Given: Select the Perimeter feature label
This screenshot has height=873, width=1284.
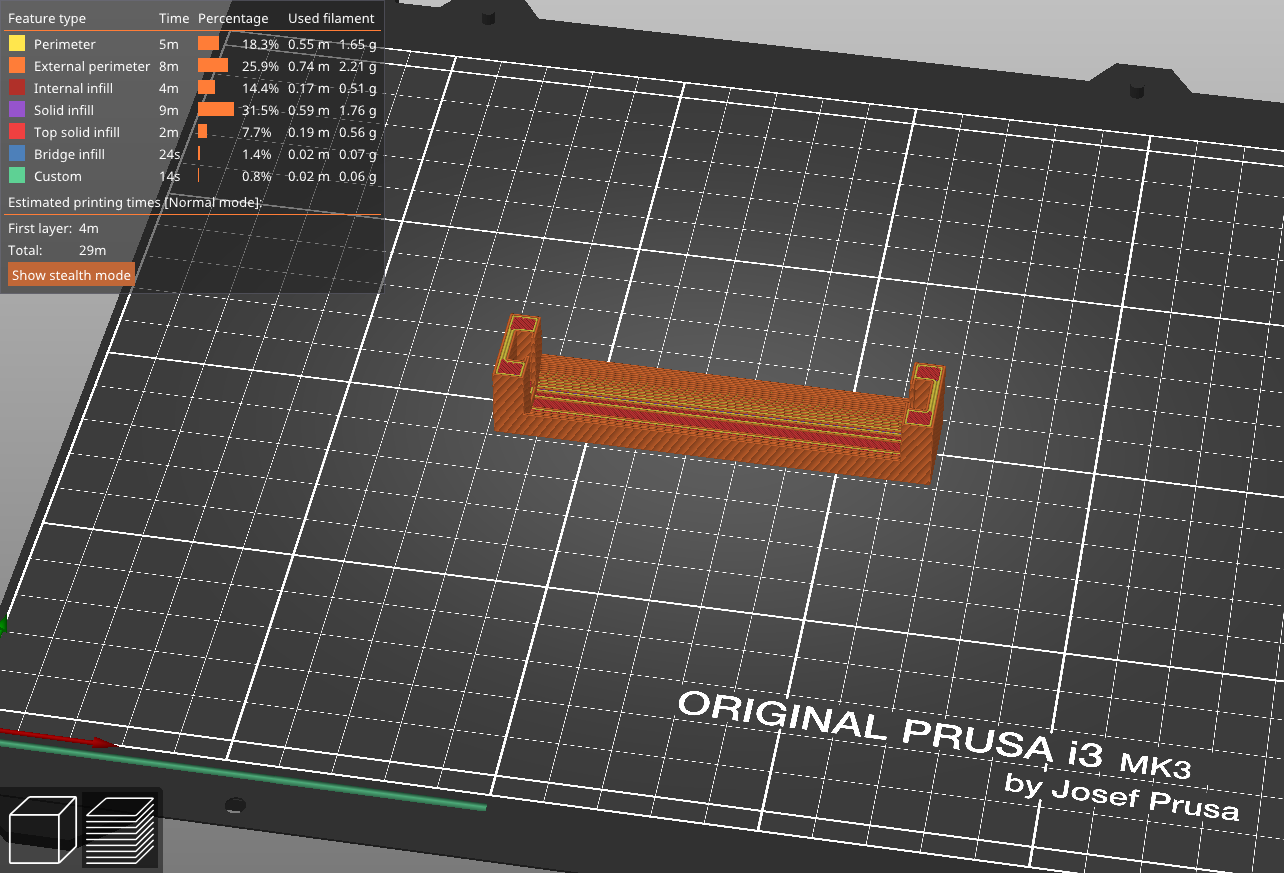Looking at the screenshot, I should point(65,44).
